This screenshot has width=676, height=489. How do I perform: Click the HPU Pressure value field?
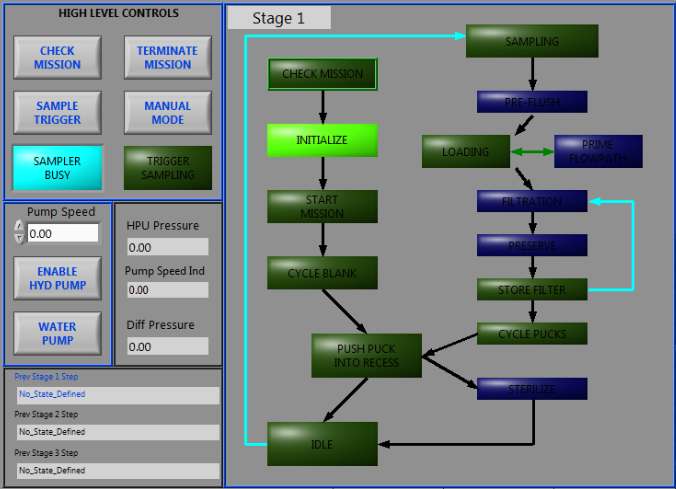(x=167, y=247)
